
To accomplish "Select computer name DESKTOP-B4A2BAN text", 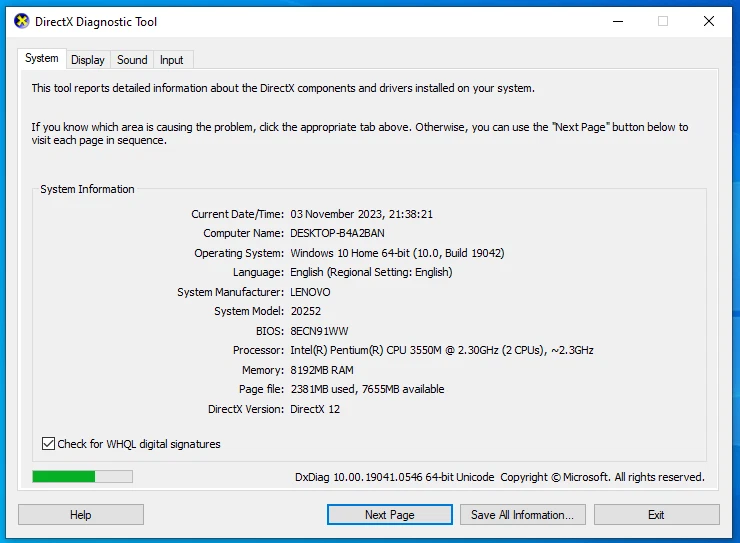I will coord(337,233).
